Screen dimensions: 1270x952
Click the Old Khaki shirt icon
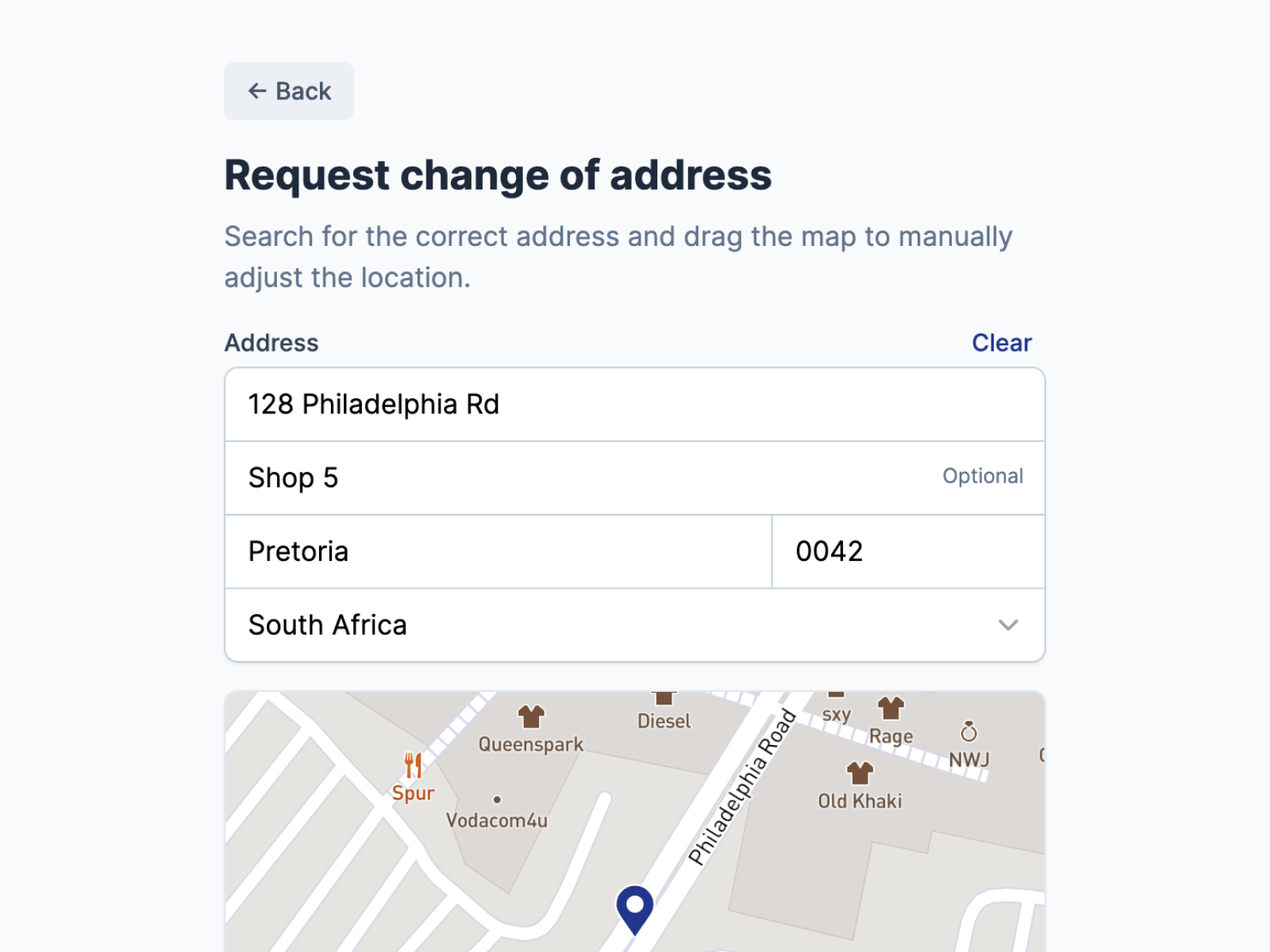click(x=860, y=773)
